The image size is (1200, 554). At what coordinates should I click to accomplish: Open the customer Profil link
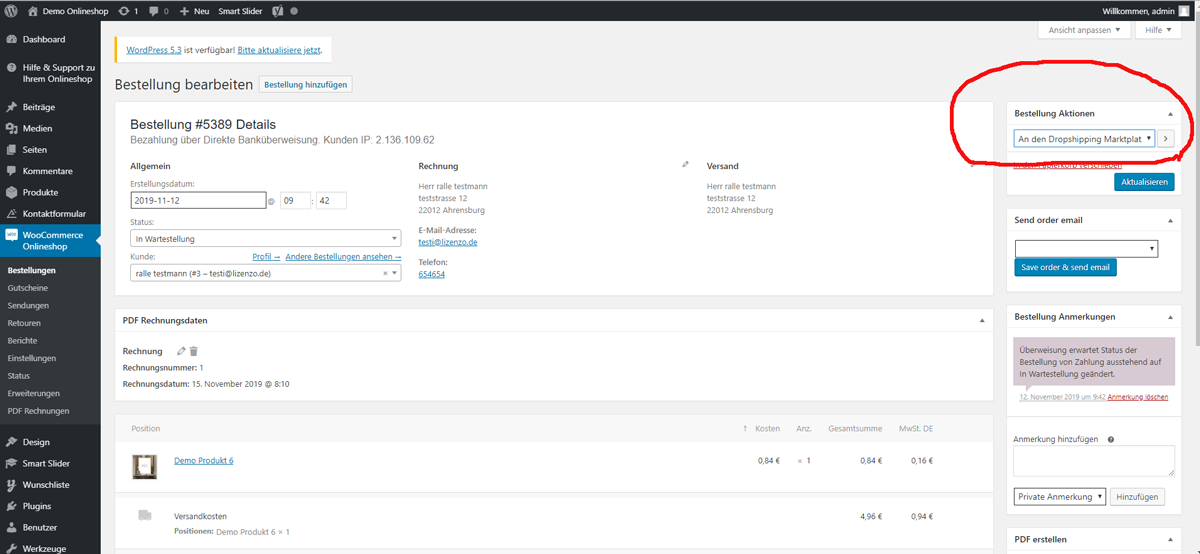click(x=265, y=257)
